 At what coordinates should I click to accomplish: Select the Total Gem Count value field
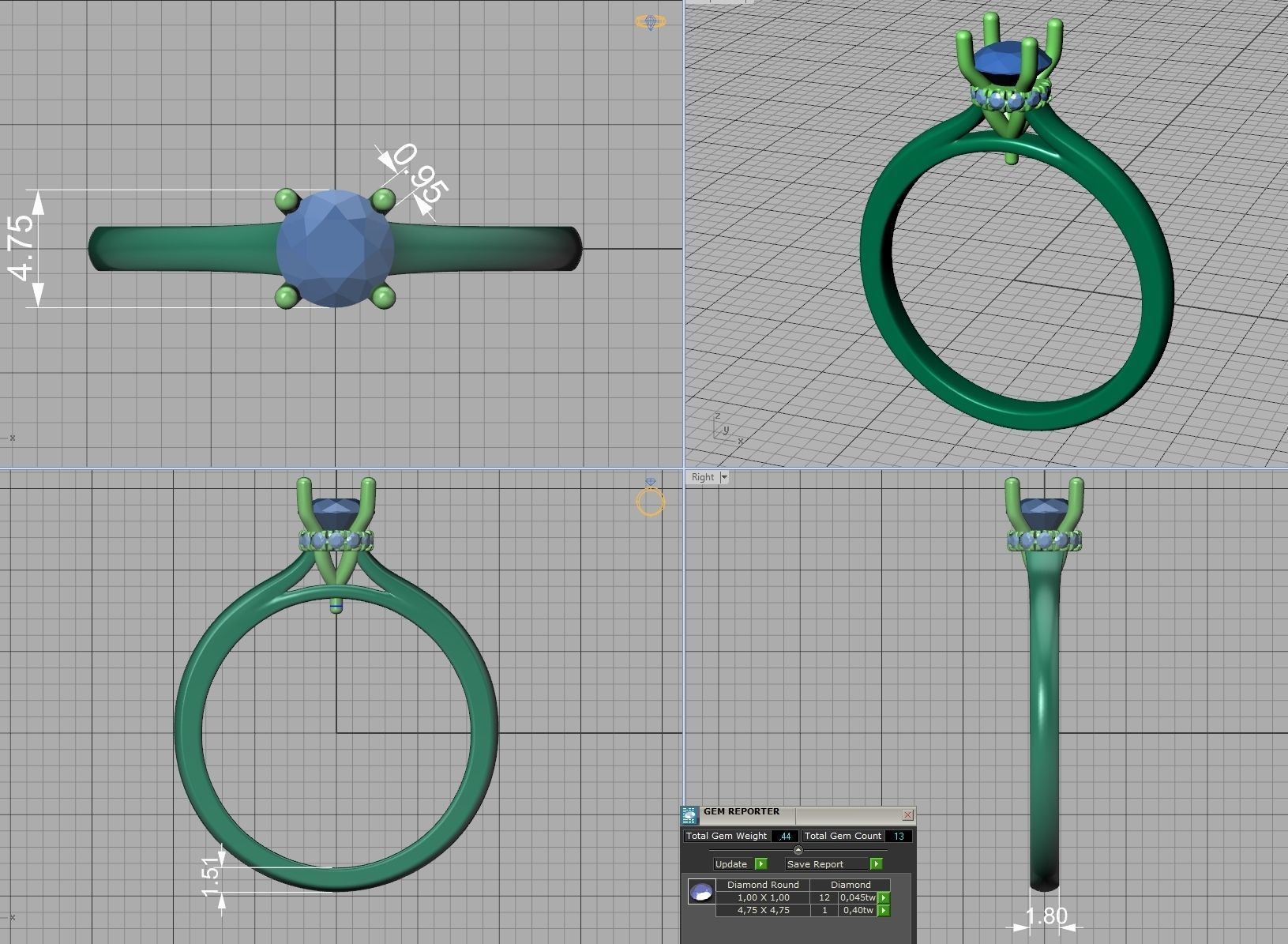click(899, 836)
